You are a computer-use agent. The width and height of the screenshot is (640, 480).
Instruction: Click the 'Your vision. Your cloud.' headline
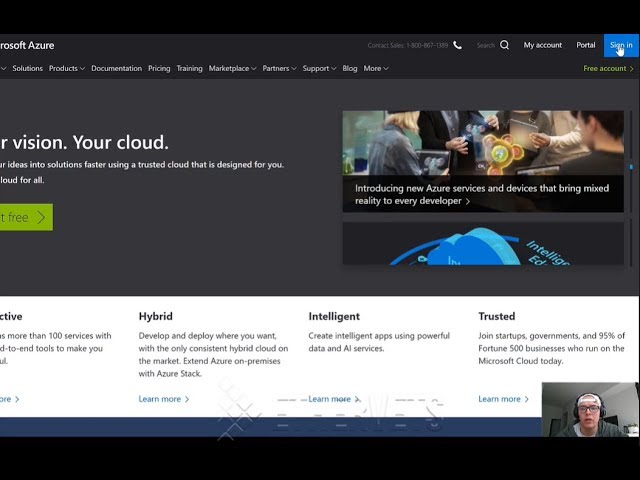[84, 142]
